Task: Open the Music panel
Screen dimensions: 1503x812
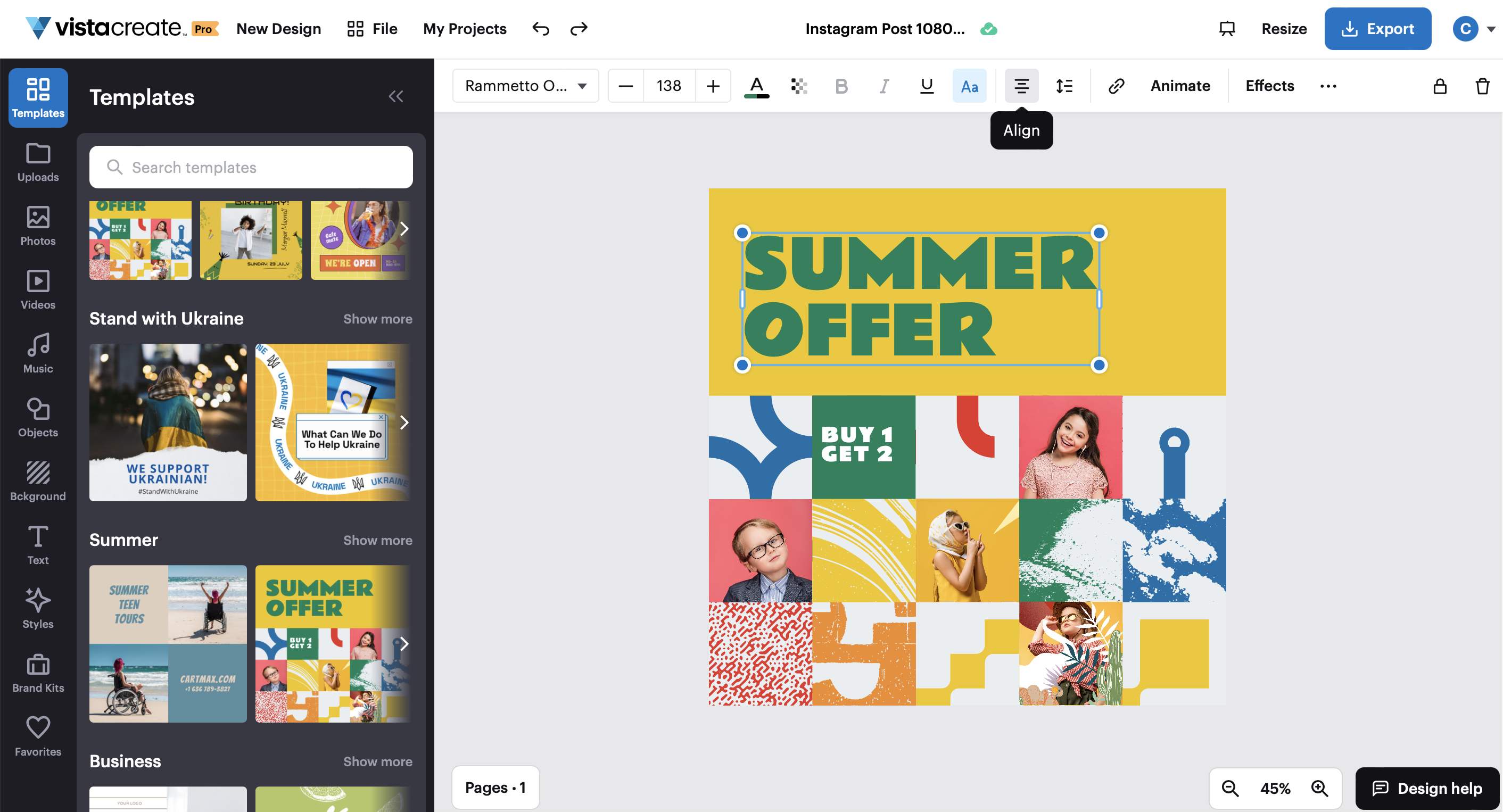Action: [x=38, y=353]
